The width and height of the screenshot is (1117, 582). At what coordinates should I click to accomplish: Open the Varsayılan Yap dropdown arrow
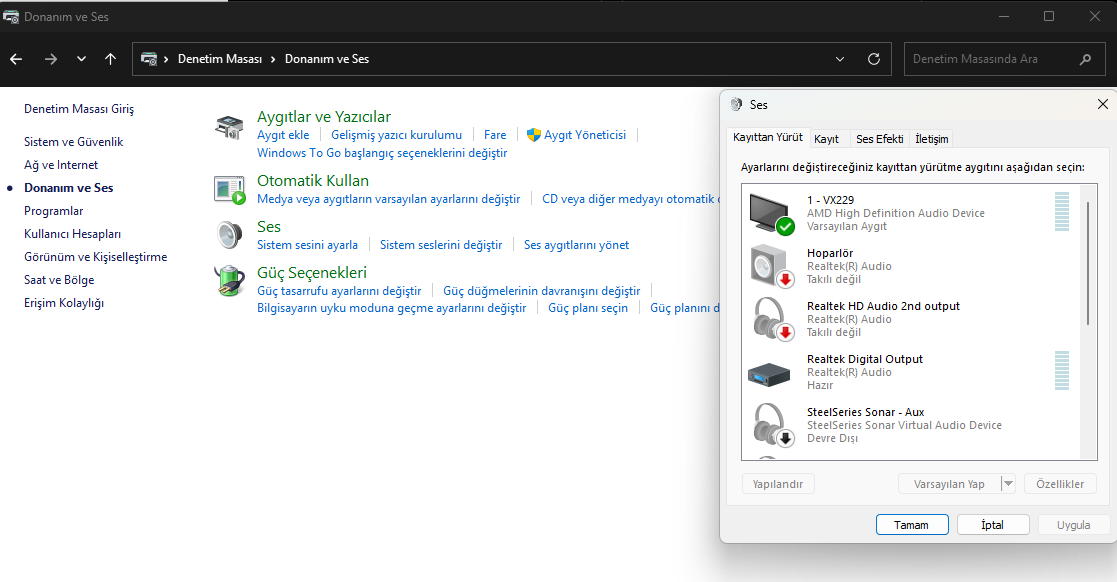pos(1008,484)
